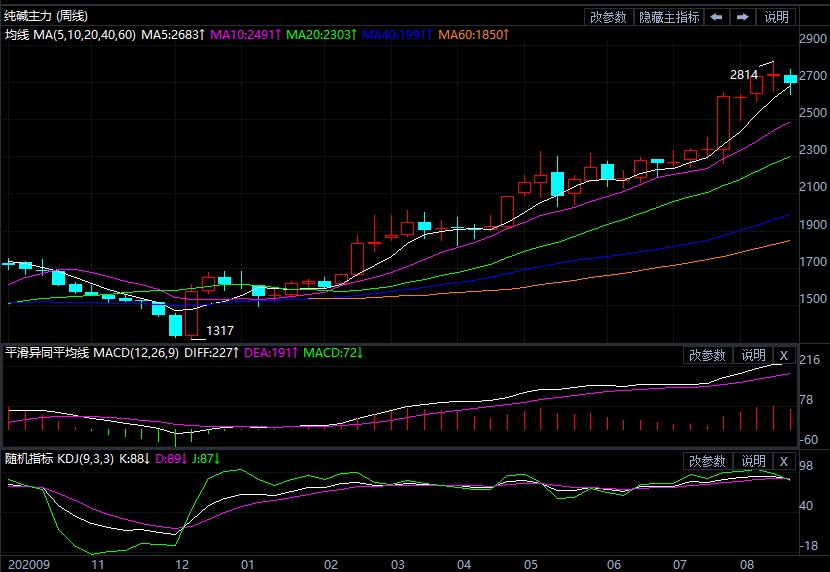
Task: Click the DEA:191 value
Action: pyautogui.click(x=270, y=352)
